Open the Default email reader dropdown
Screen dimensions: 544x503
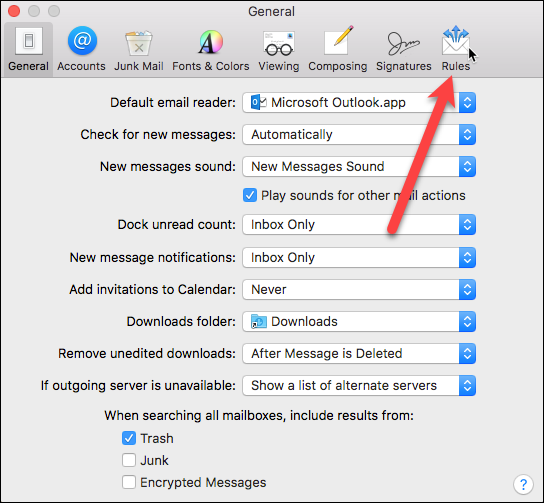pos(359,103)
